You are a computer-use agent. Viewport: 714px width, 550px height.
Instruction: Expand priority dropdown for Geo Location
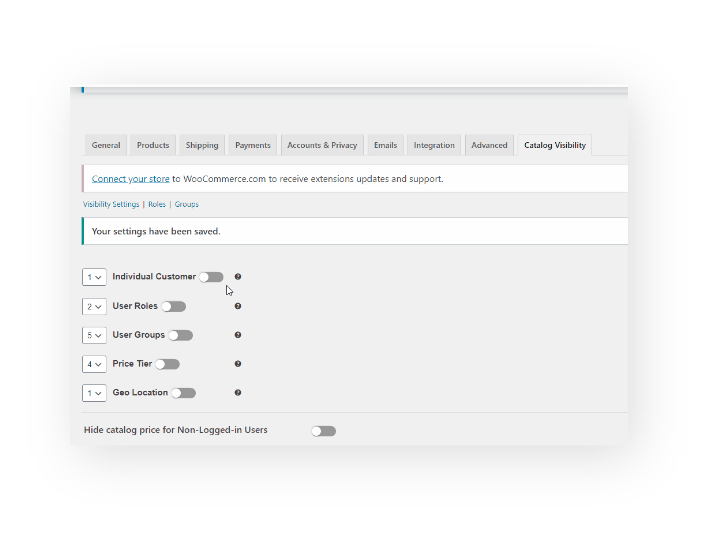point(94,393)
